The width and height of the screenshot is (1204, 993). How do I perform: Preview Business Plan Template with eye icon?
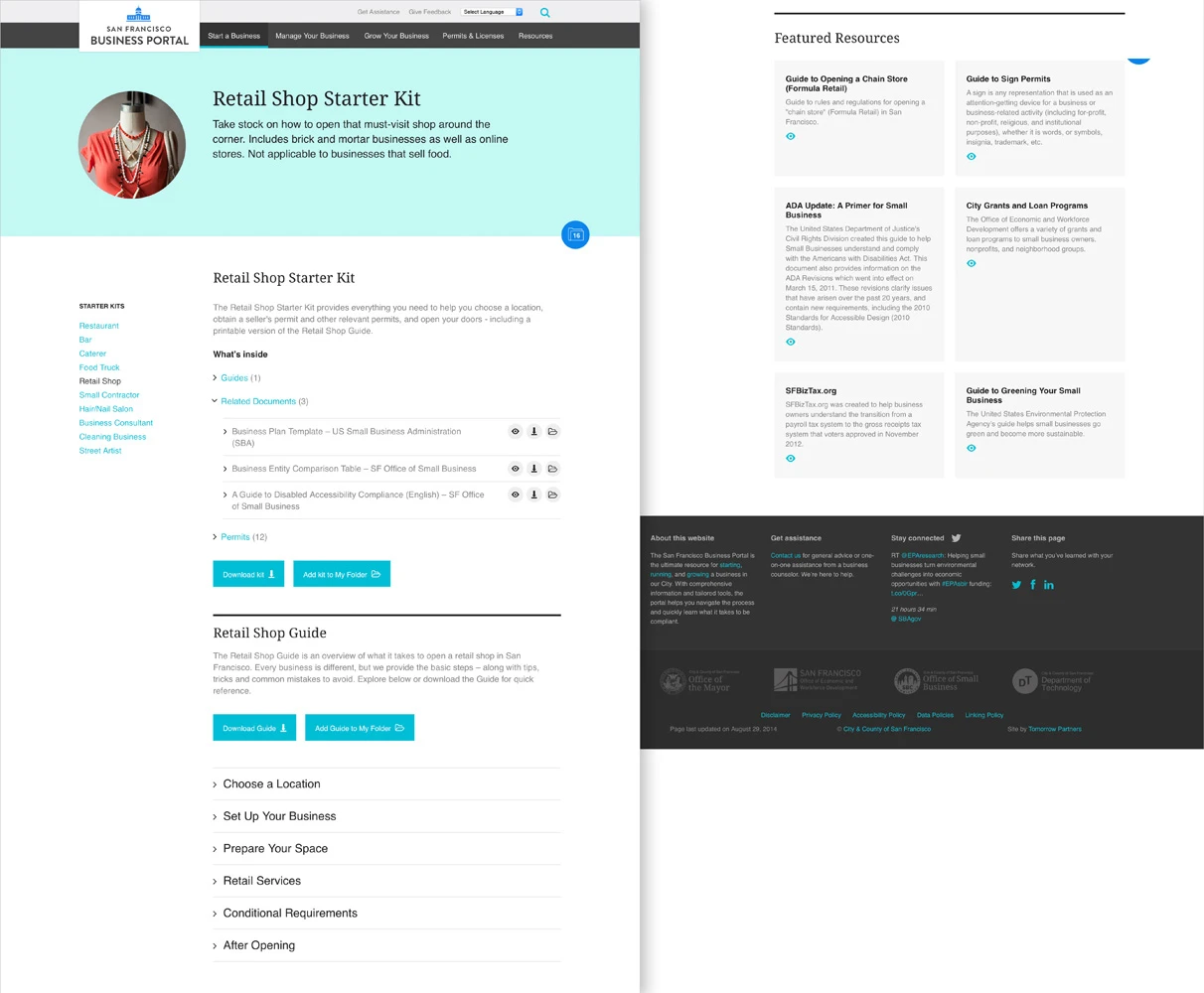515,432
